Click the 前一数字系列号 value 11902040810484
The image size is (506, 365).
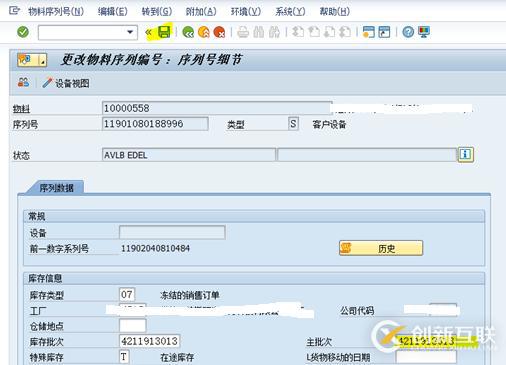click(155, 248)
